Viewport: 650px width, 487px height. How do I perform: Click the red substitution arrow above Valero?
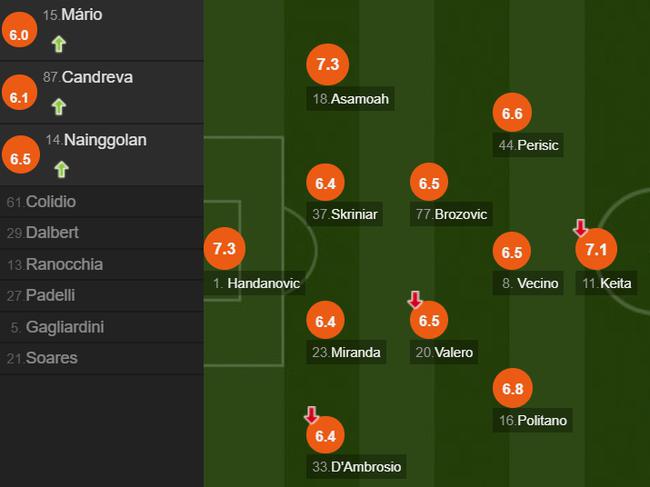coord(415,299)
